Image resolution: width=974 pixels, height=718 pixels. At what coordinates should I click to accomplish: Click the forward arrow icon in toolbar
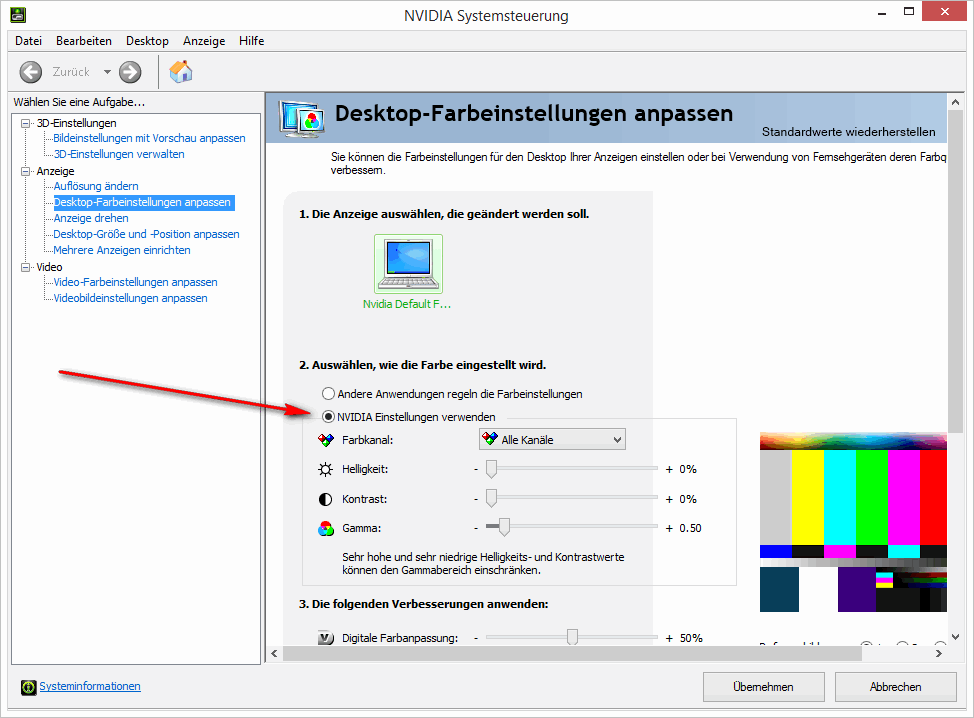(x=130, y=72)
